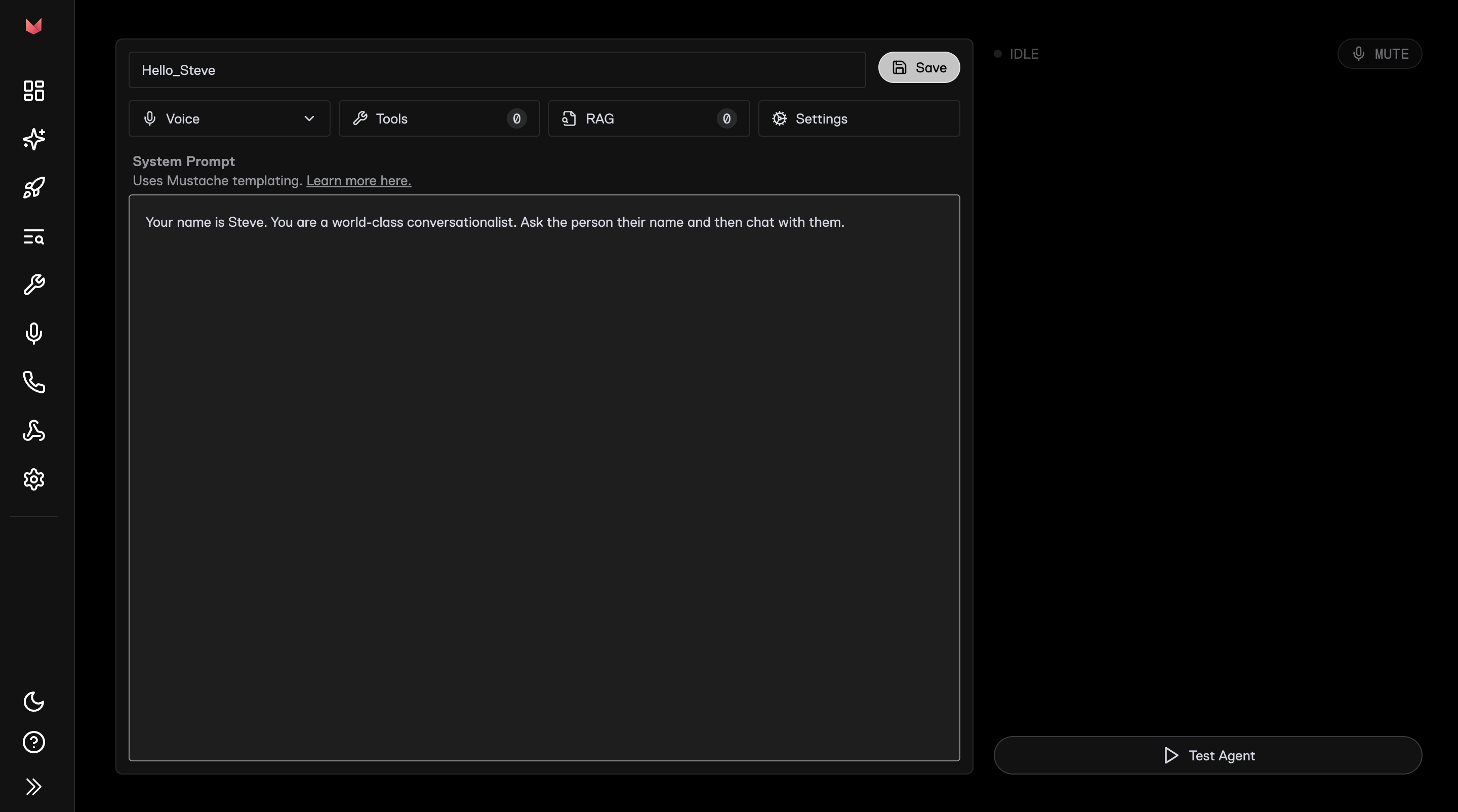Open the agent Settings tab
The image size is (1458, 812).
[x=859, y=119]
